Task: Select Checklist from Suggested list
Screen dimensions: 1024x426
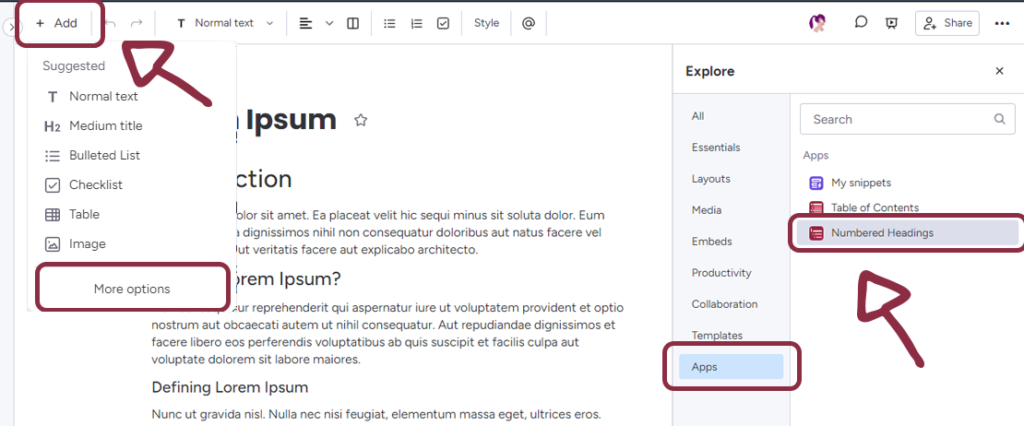Action: tap(95, 185)
